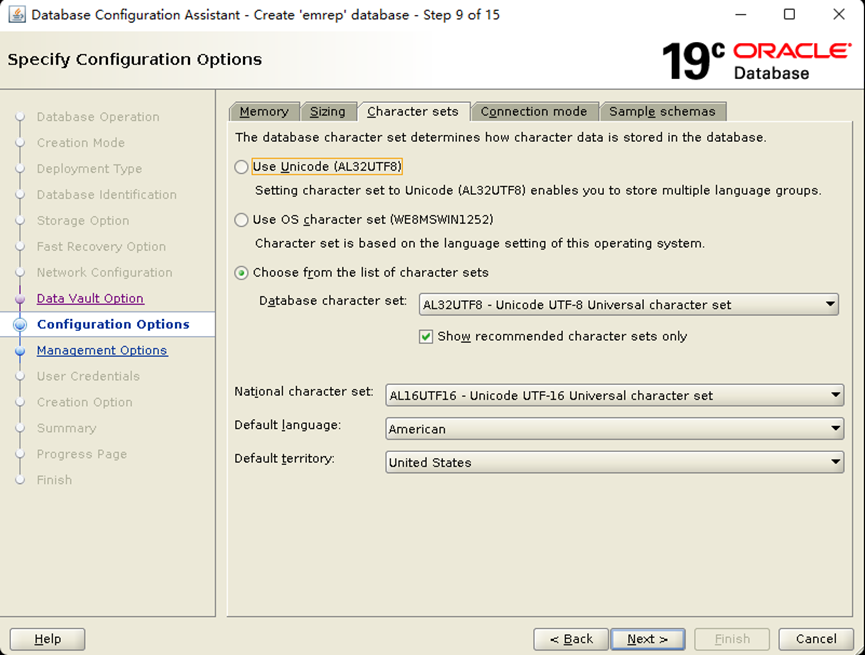Select Choose from the list of character sets

click(241, 273)
